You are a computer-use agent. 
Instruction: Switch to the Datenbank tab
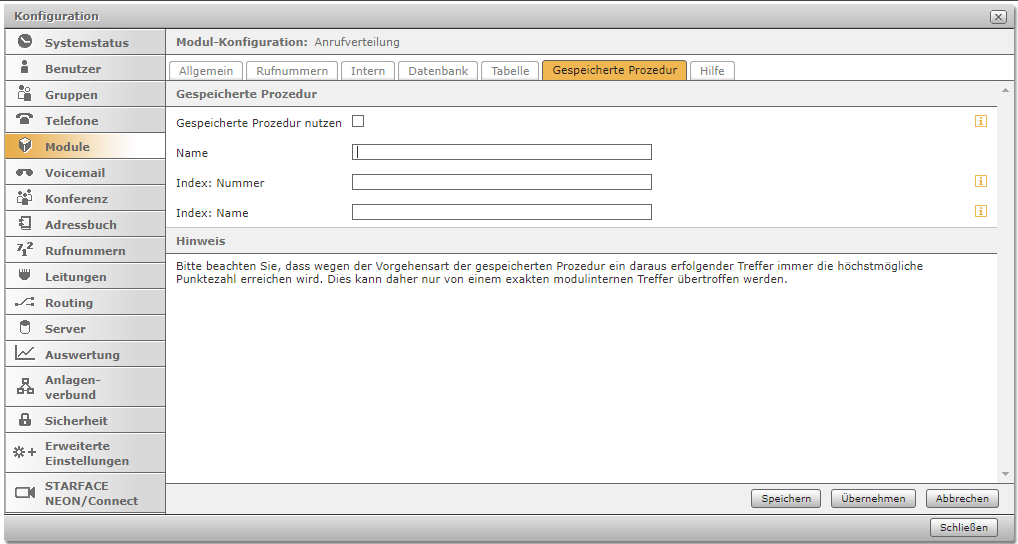[438, 71]
